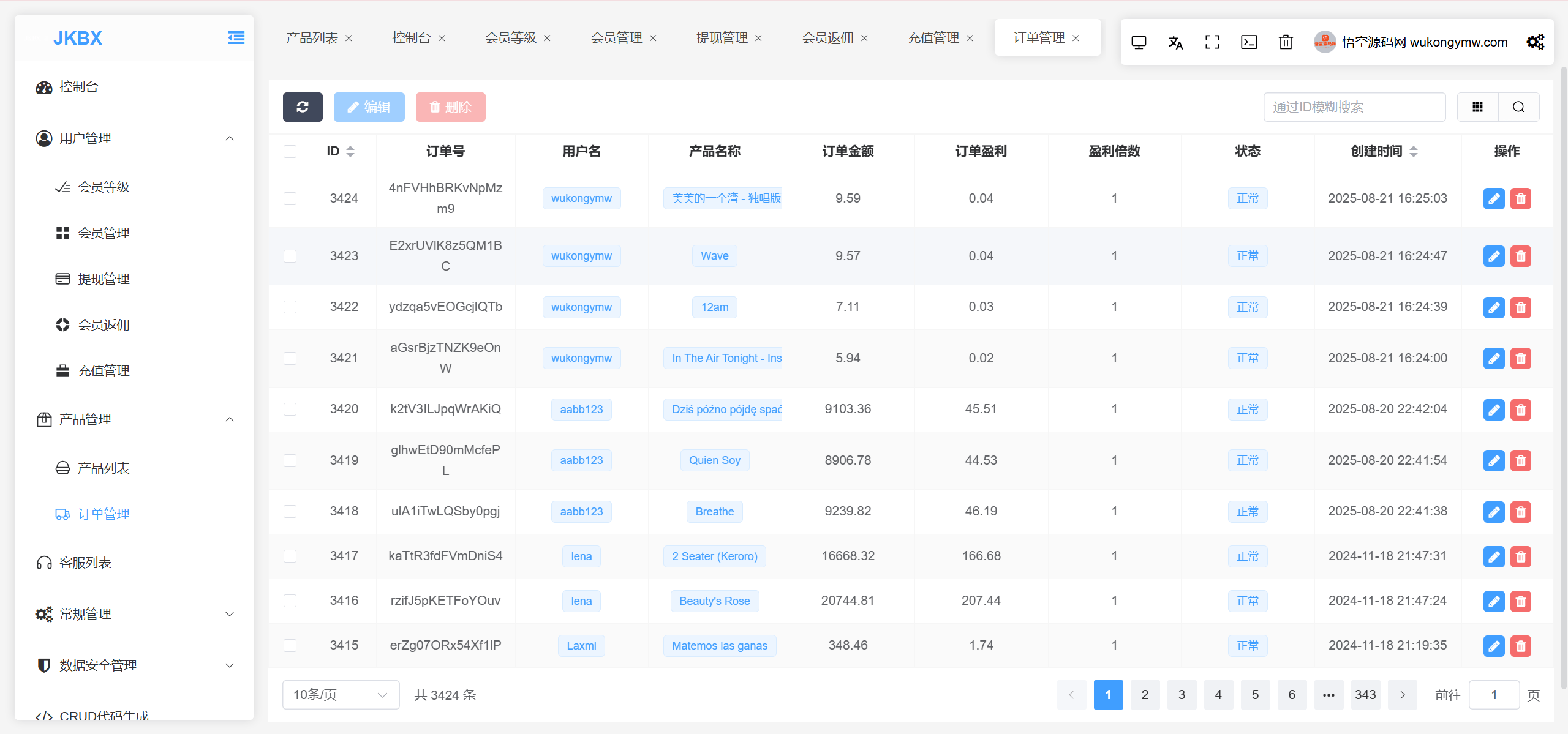Click the blue edit icon for order 3424
Viewport: 1568px width, 734px height.
1494,198
